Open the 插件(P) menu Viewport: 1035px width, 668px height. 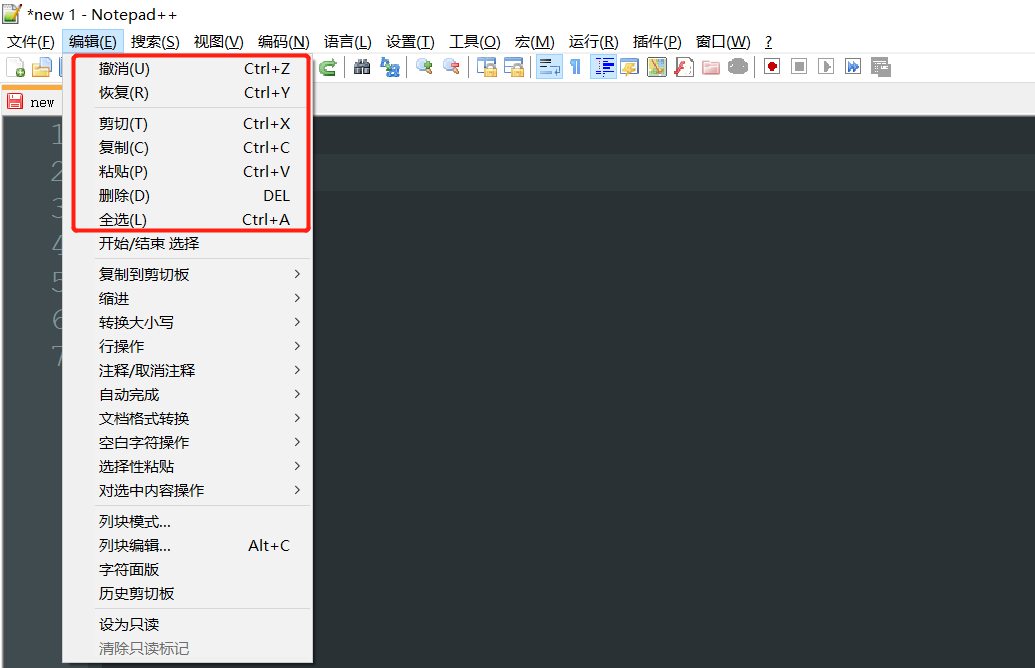(657, 42)
